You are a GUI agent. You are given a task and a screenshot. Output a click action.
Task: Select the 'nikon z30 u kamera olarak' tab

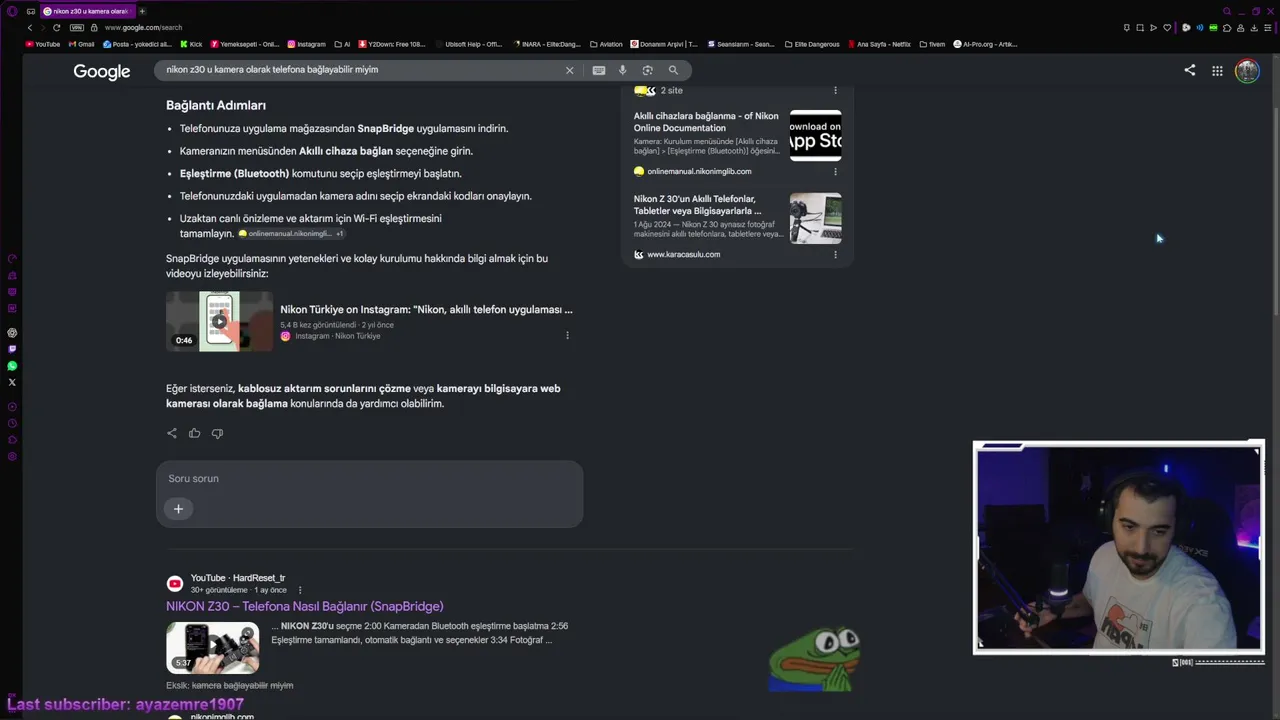(x=86, y=11)
